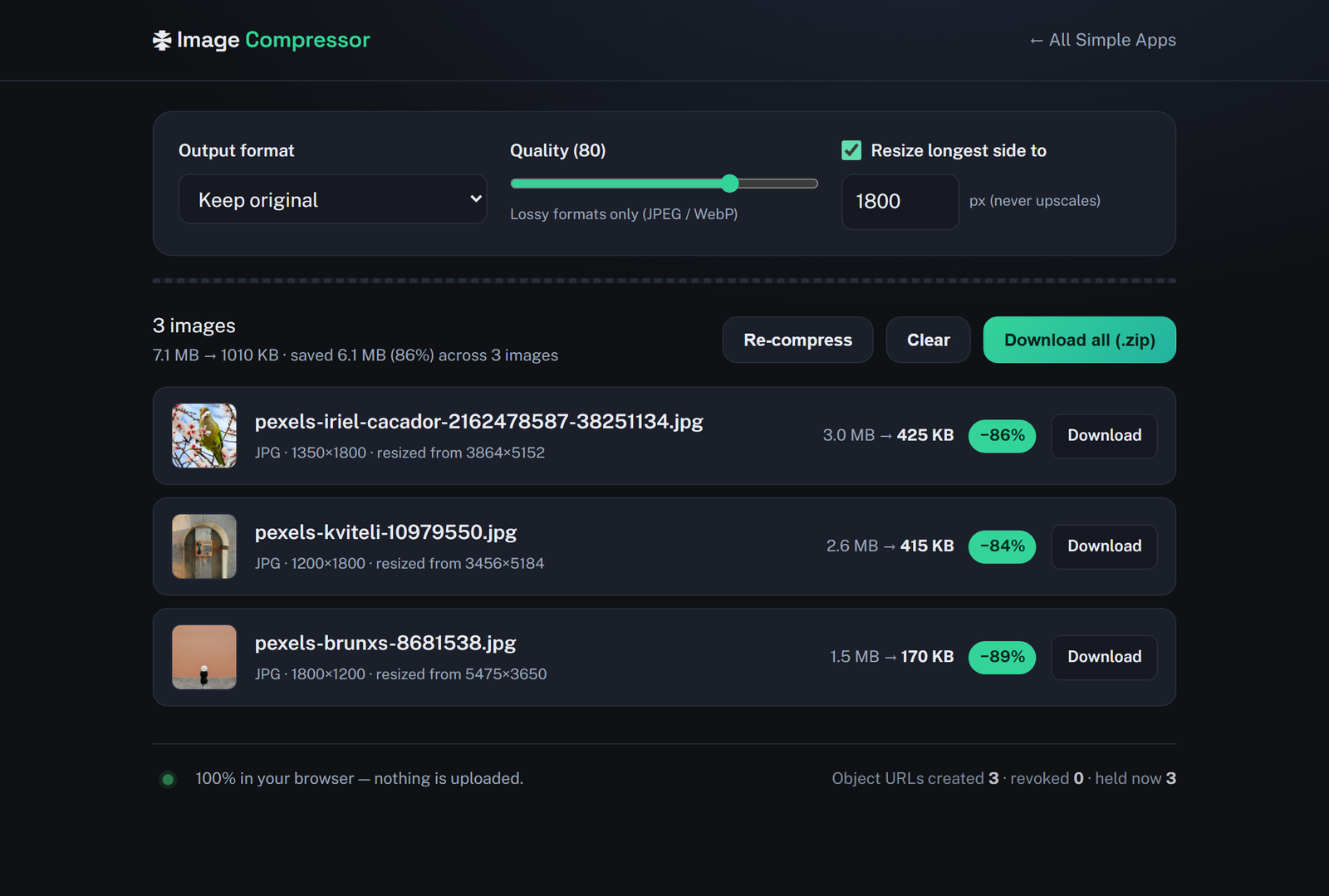Download the pexels-brunxs-8681538.jpg file
This screenshot has width=1329, height=896.
pos(1104,657)
